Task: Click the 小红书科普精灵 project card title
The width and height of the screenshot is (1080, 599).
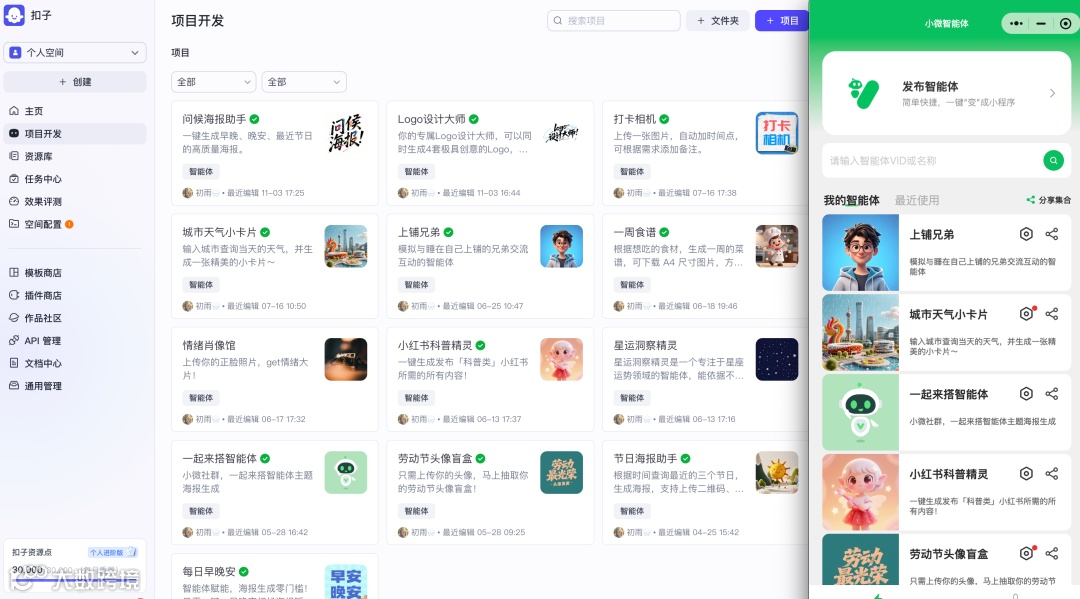Action: pyautogui.click(x=435, y=346)
